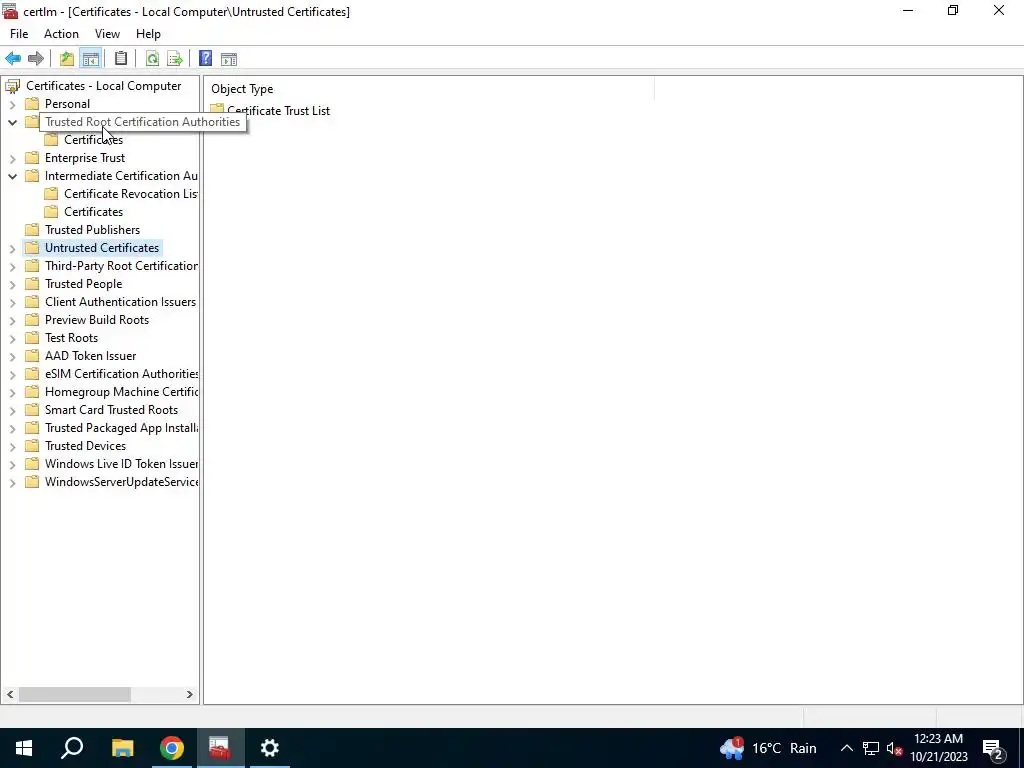
Task: Go up one level with the folder icon
Action: (x=67, y=59)
